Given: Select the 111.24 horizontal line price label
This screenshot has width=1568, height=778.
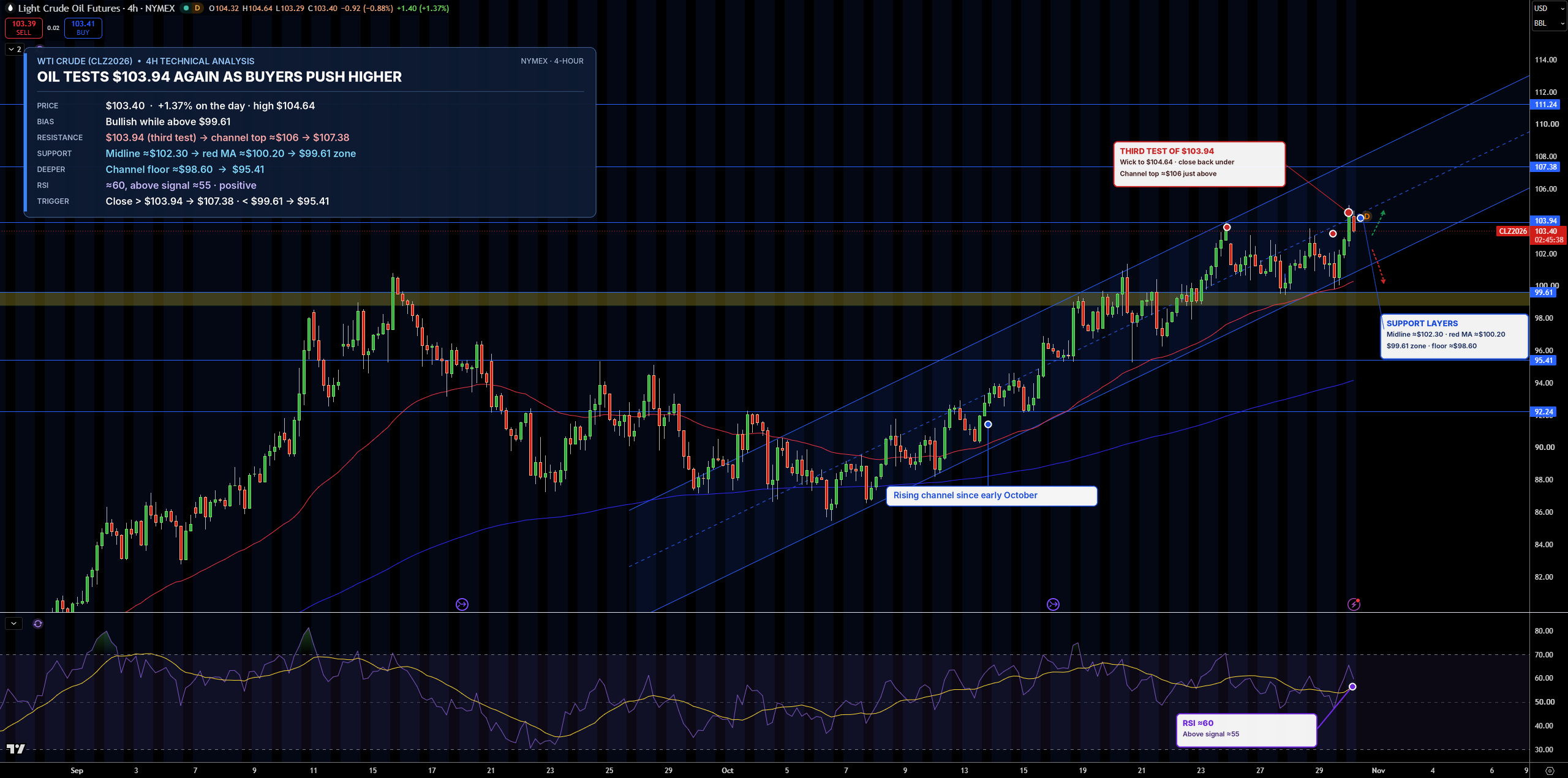Looking at the screenshot, I should [x=1545, y=105].
